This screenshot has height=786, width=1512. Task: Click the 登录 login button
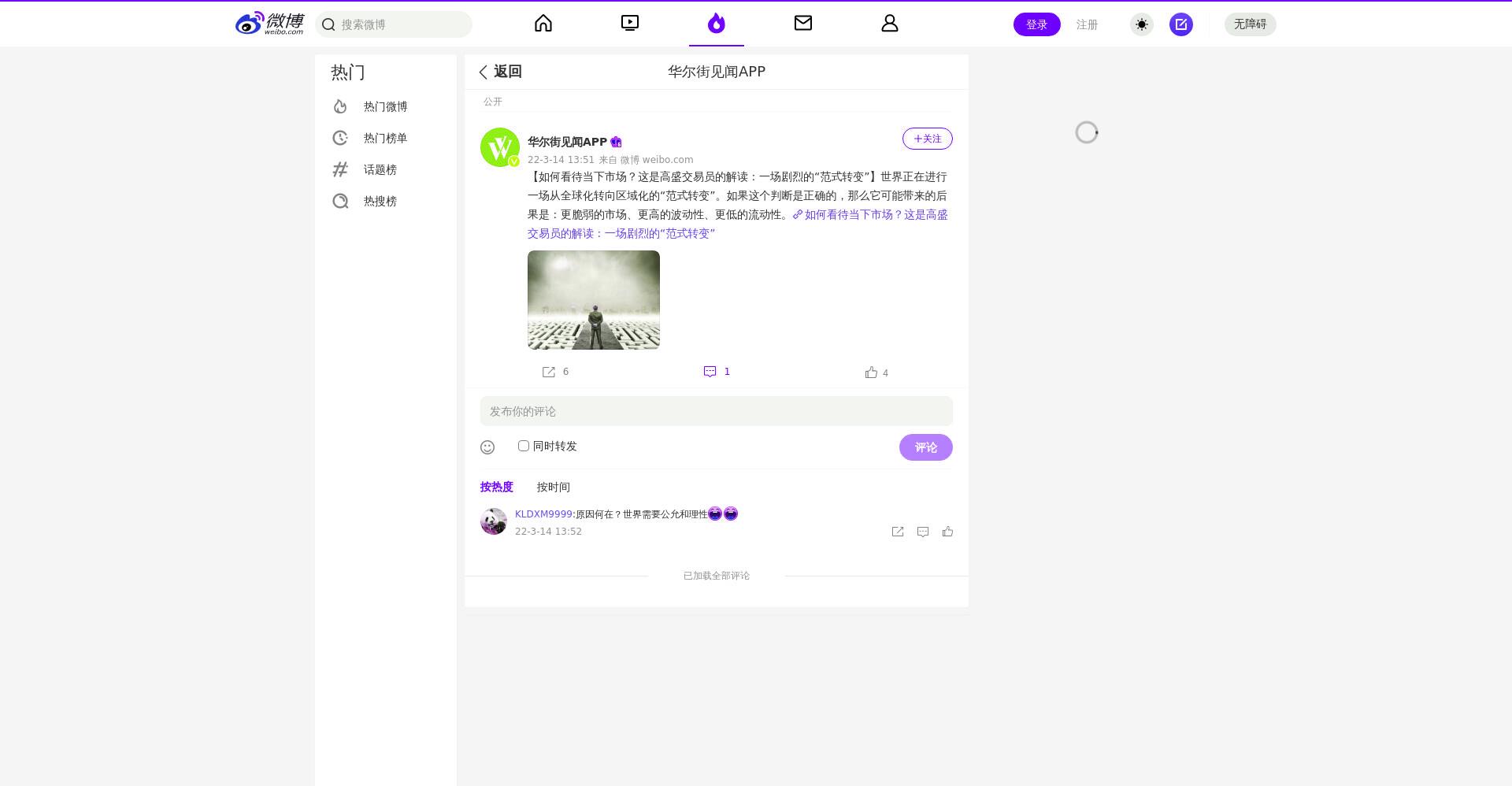[x=1036, y=24]
